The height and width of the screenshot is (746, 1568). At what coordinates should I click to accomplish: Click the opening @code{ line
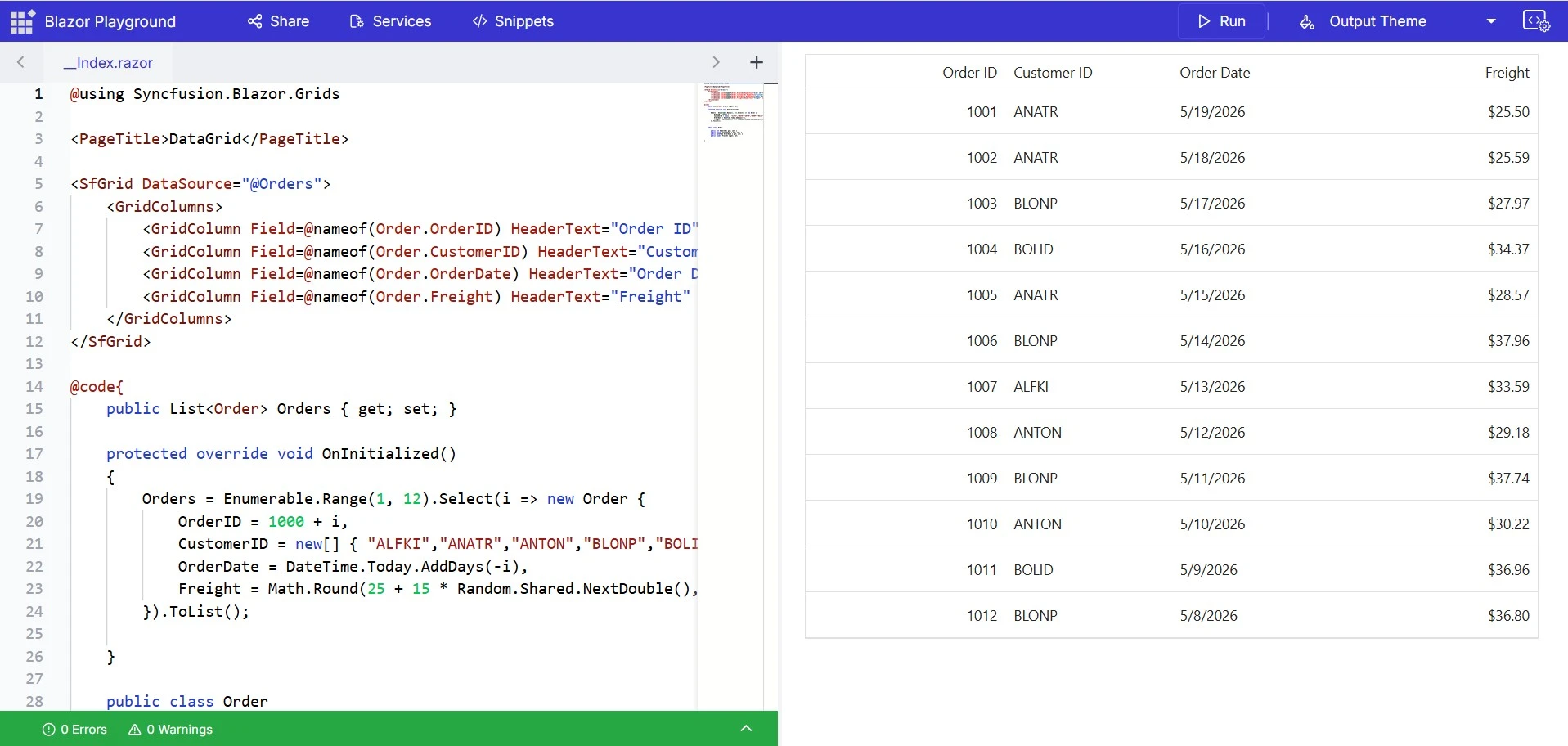(x=97, y=386)
